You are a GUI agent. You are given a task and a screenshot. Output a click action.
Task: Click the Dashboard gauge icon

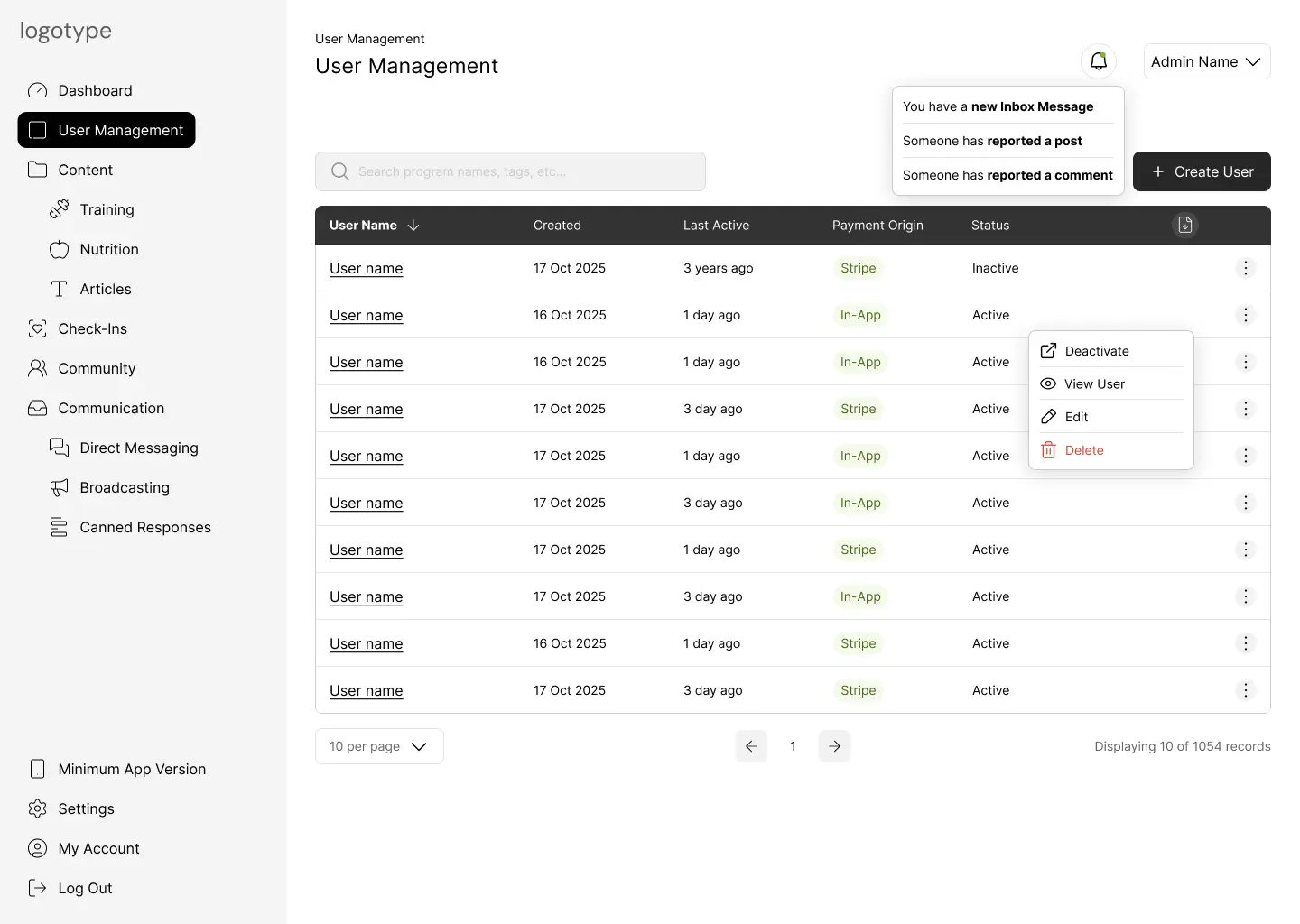tap(37, 90)
